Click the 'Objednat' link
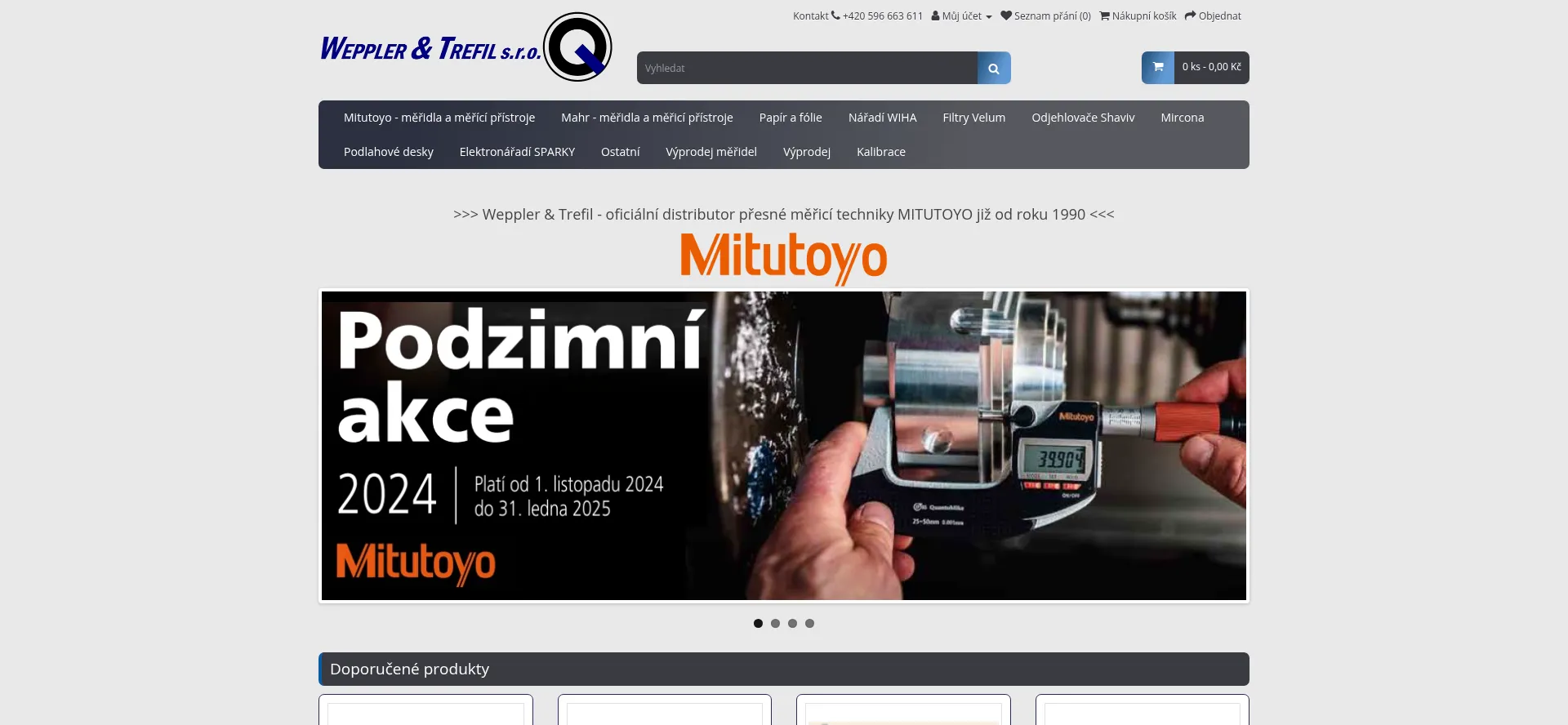Screen dimensions: 1568x725 point(1213,16)
